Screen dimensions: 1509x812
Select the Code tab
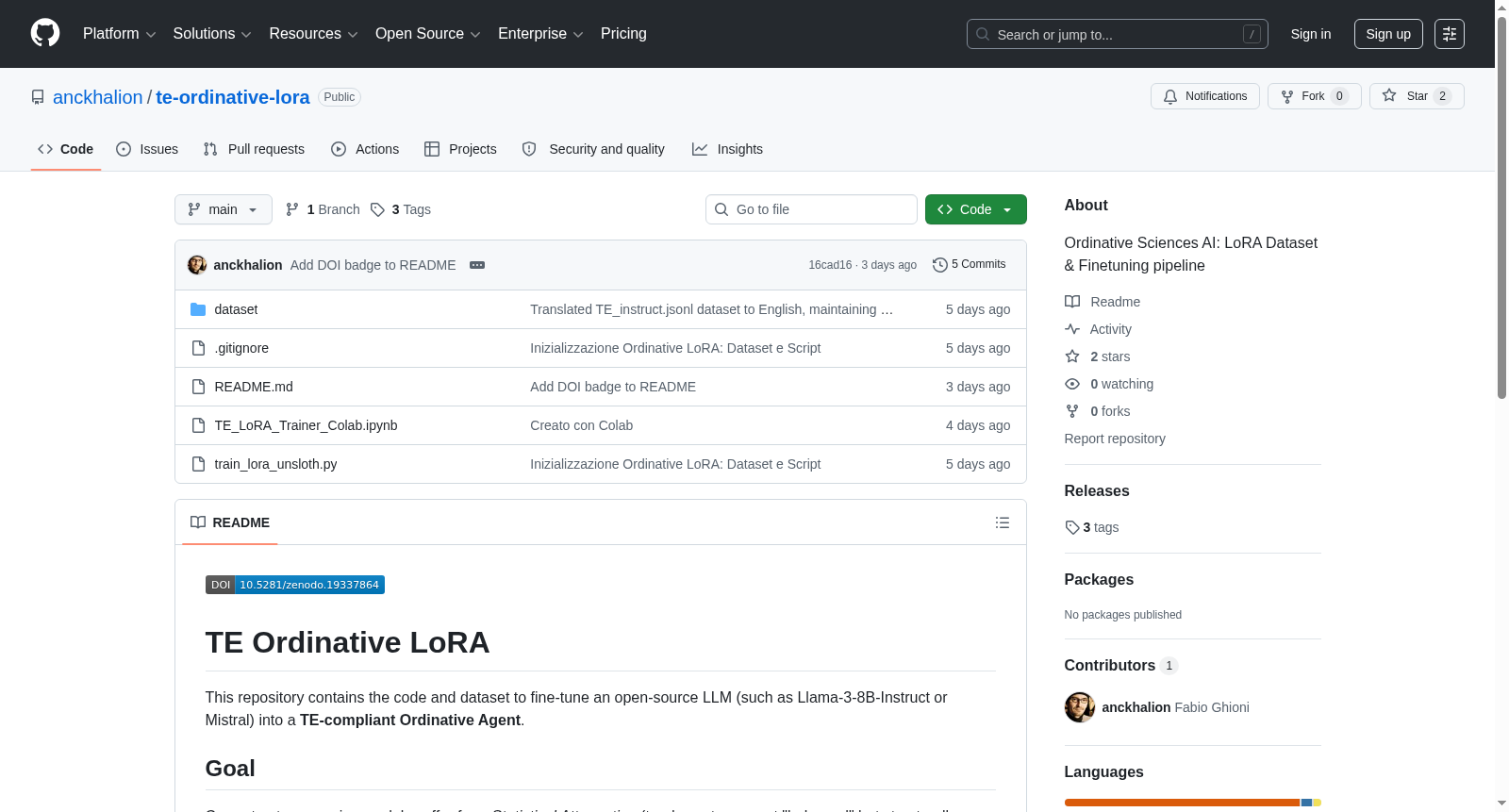point(66,149)
